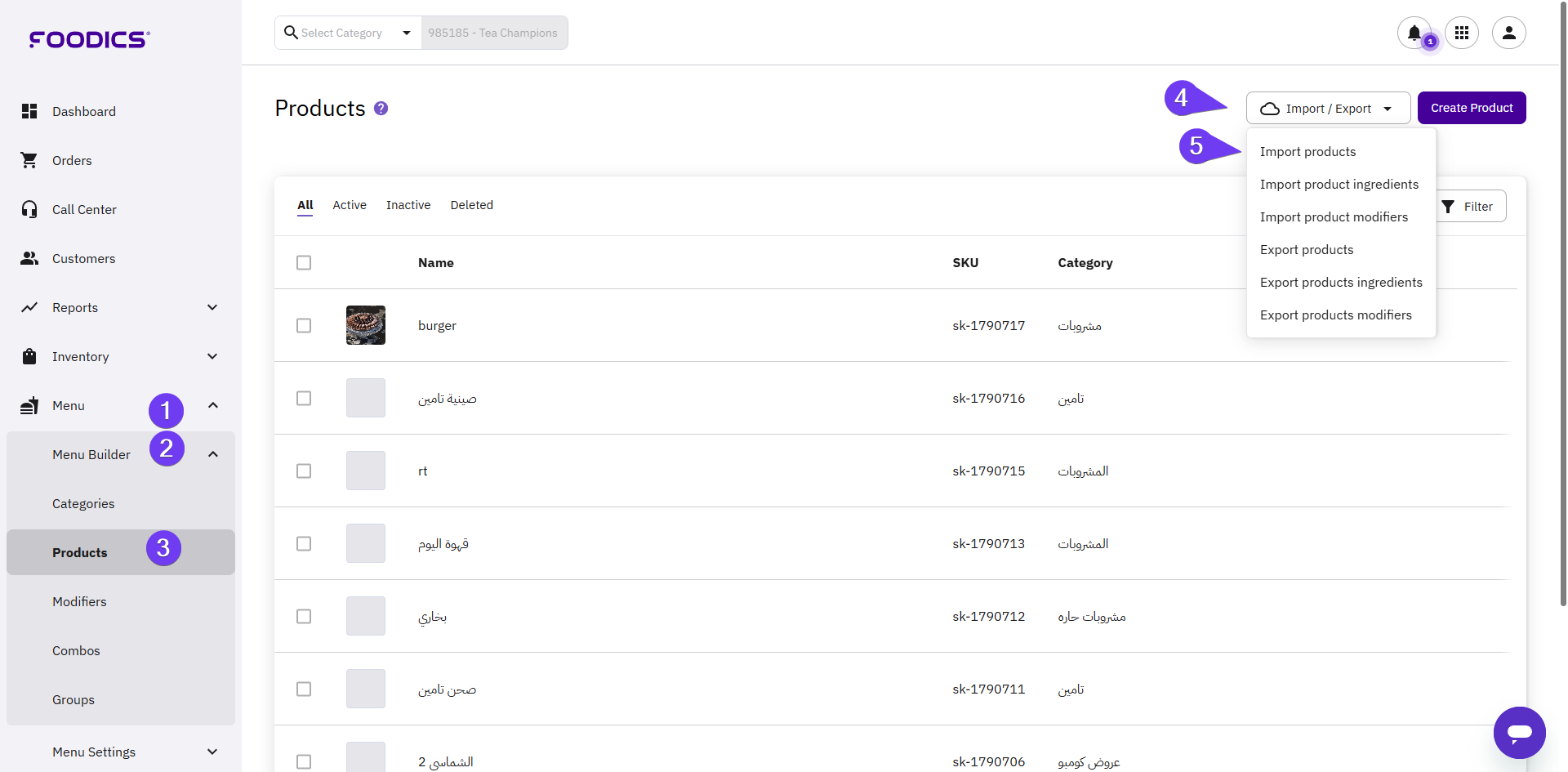1568x772 pixels.
Task: Click the Create Product button
Action: 1471,108
